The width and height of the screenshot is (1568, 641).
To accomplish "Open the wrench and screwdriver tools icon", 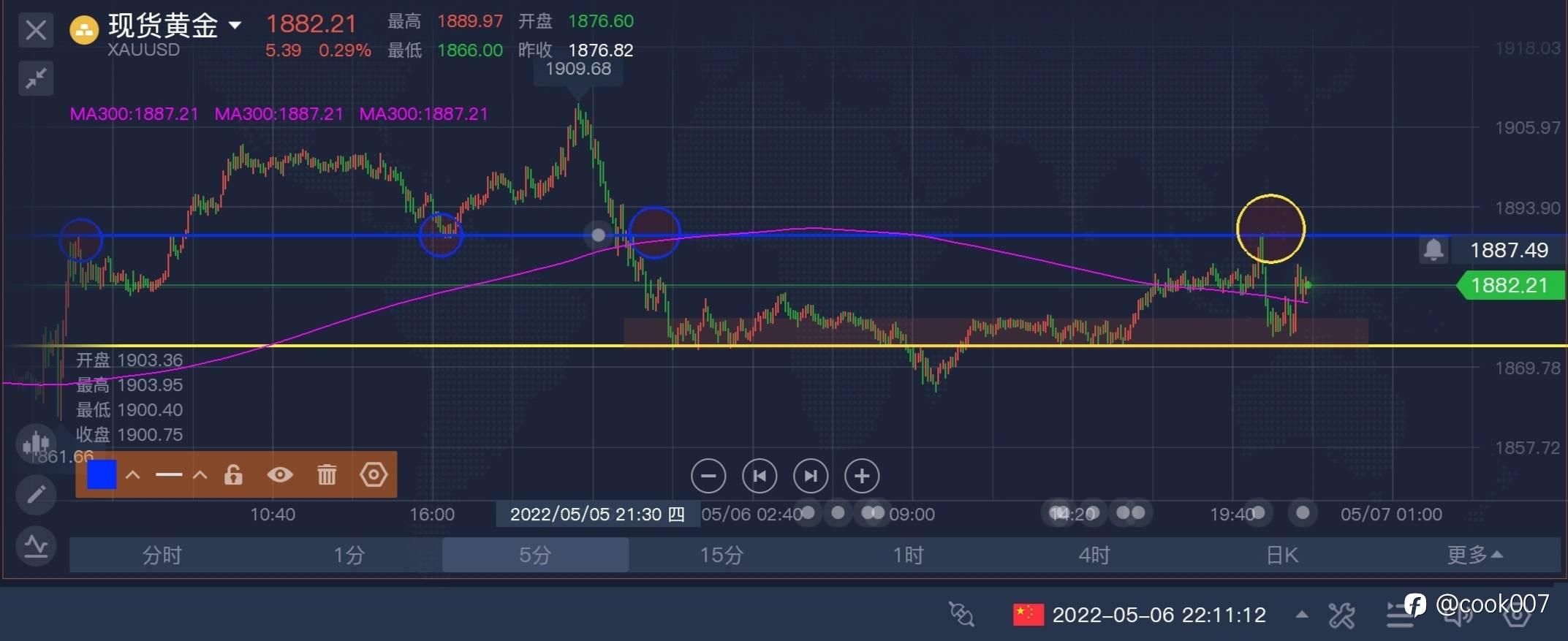I will point(1341,615).
